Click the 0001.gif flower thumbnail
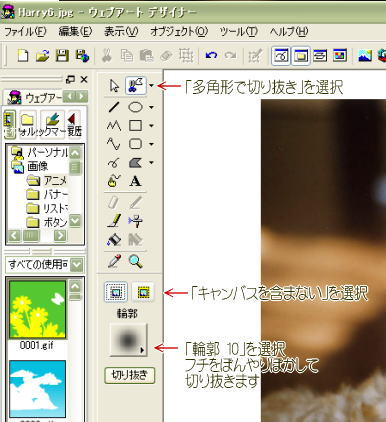The height and width of the screenshot is (422, 386). coord(37,310)
